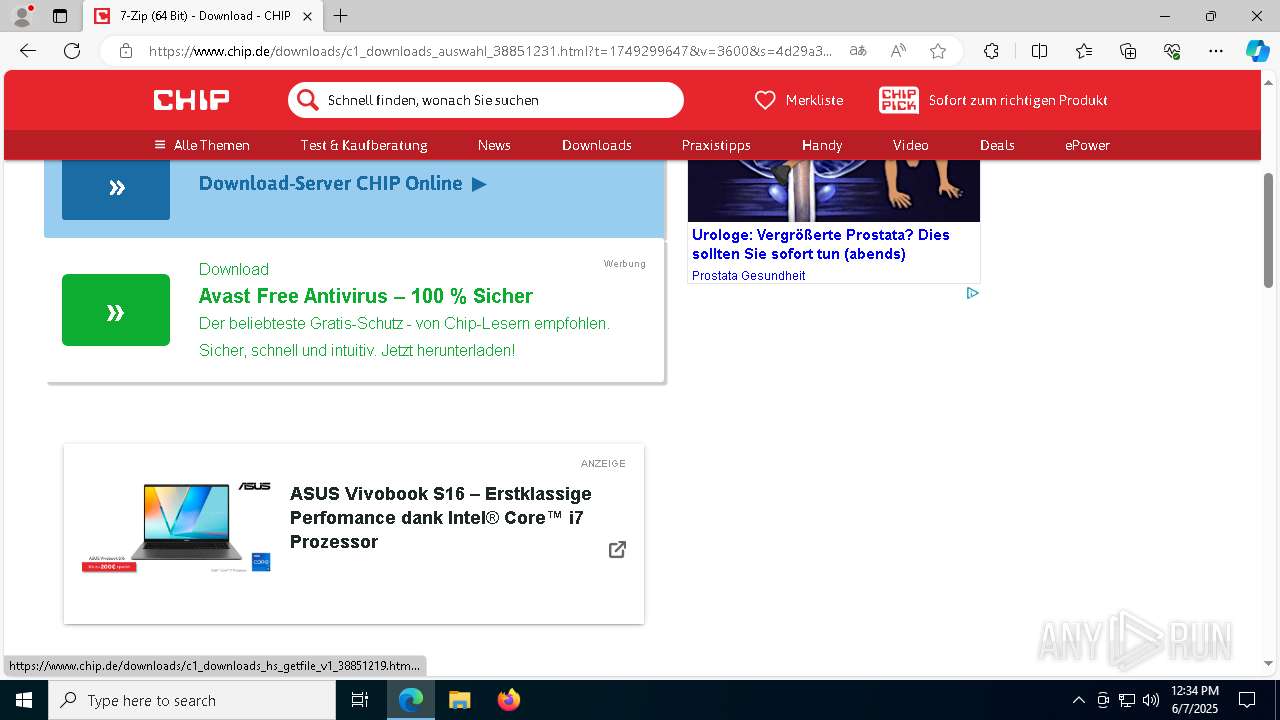This screenshot has width=1280, height=720.
Task: Click Merkliste text link
Action: click(x=814, y=100)
